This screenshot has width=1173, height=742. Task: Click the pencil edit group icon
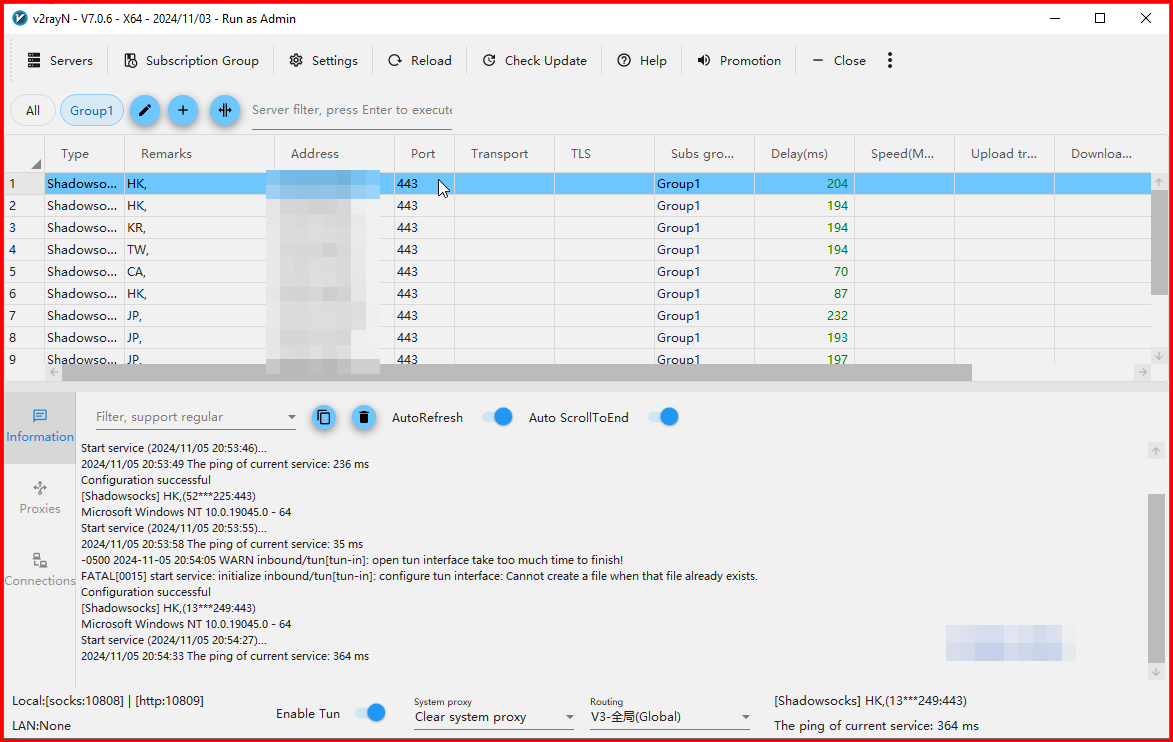click(145, 111)
